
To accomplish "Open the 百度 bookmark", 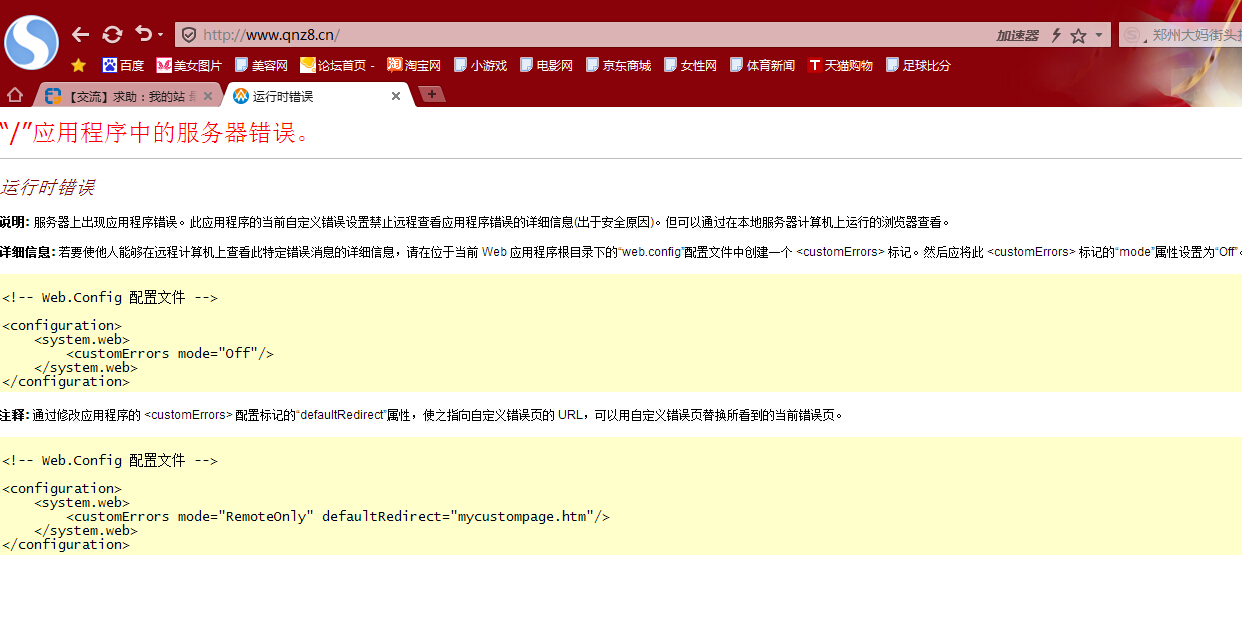I will 123,66.
